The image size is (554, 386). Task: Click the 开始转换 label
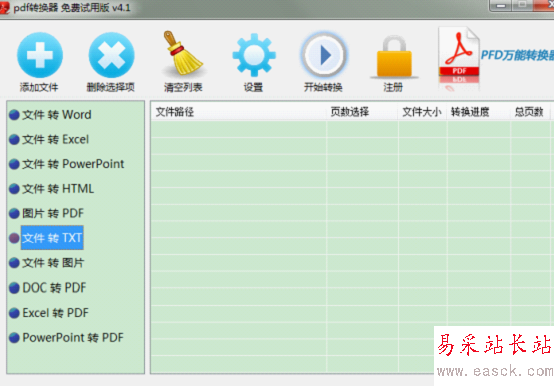pos(323,87)
